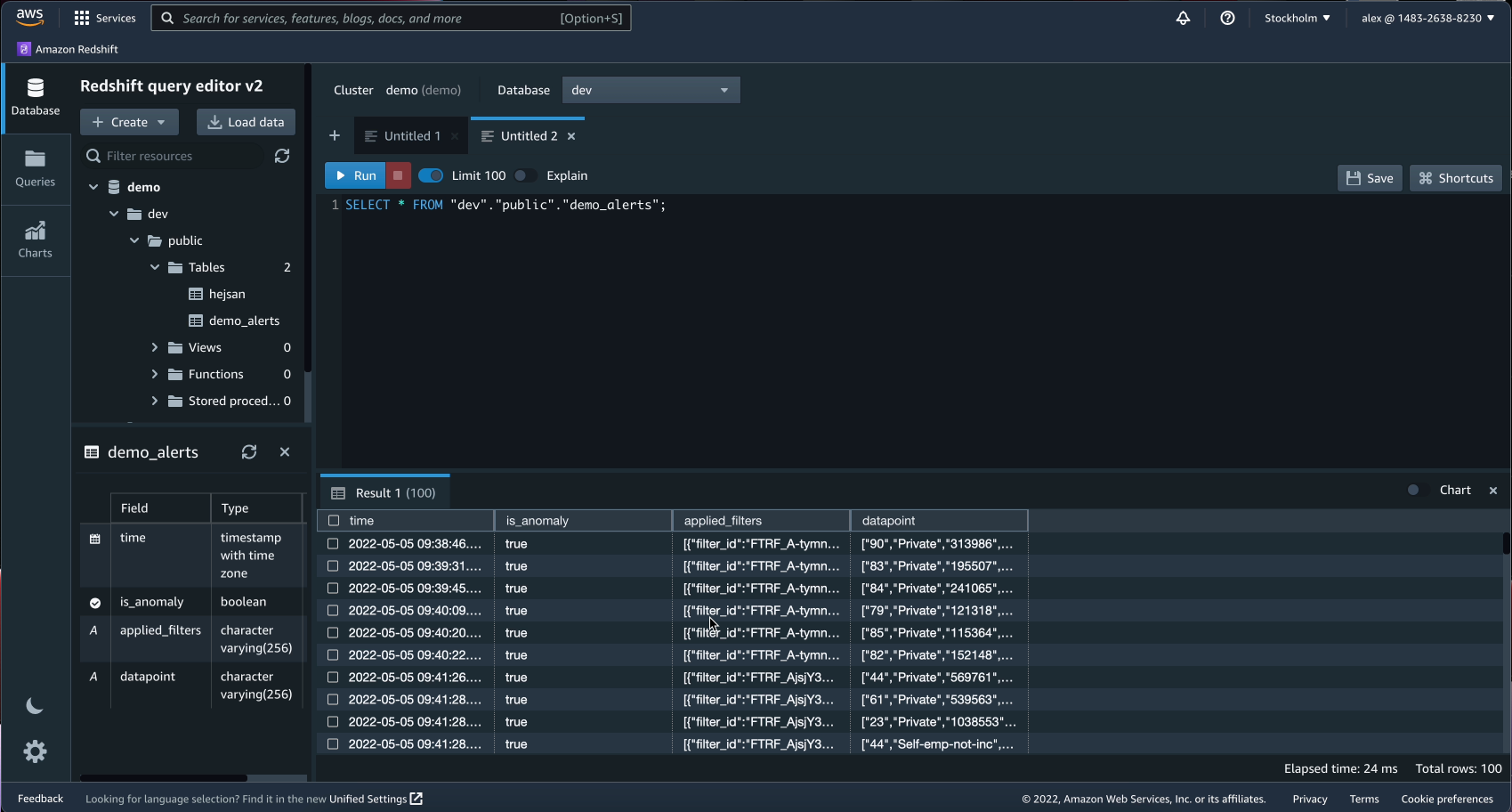The image size is (1512, 812).
Task: Collapse the demo cluster node
Action: [93, 187]
